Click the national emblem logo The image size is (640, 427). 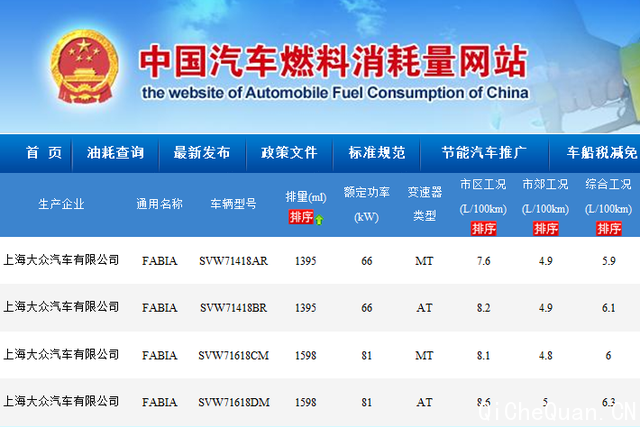pyautogui.click(x=84, y=67)
